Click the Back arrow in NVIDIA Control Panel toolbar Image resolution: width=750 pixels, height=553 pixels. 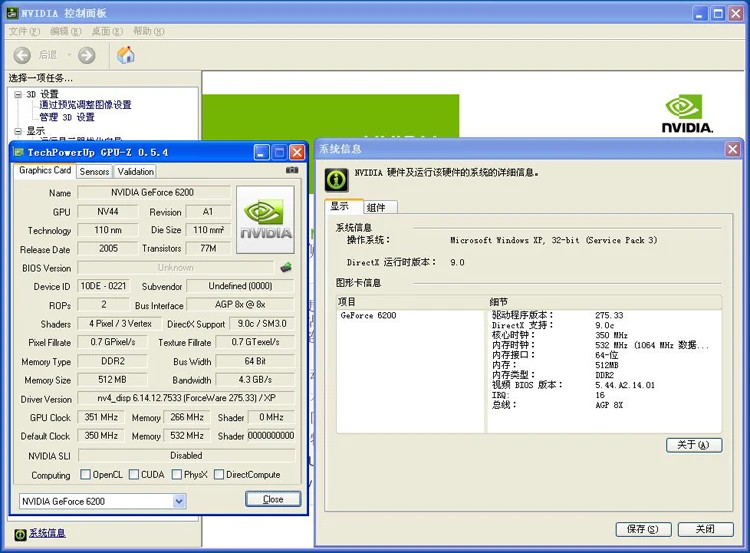pyautogui.click(x=22, y=55)
